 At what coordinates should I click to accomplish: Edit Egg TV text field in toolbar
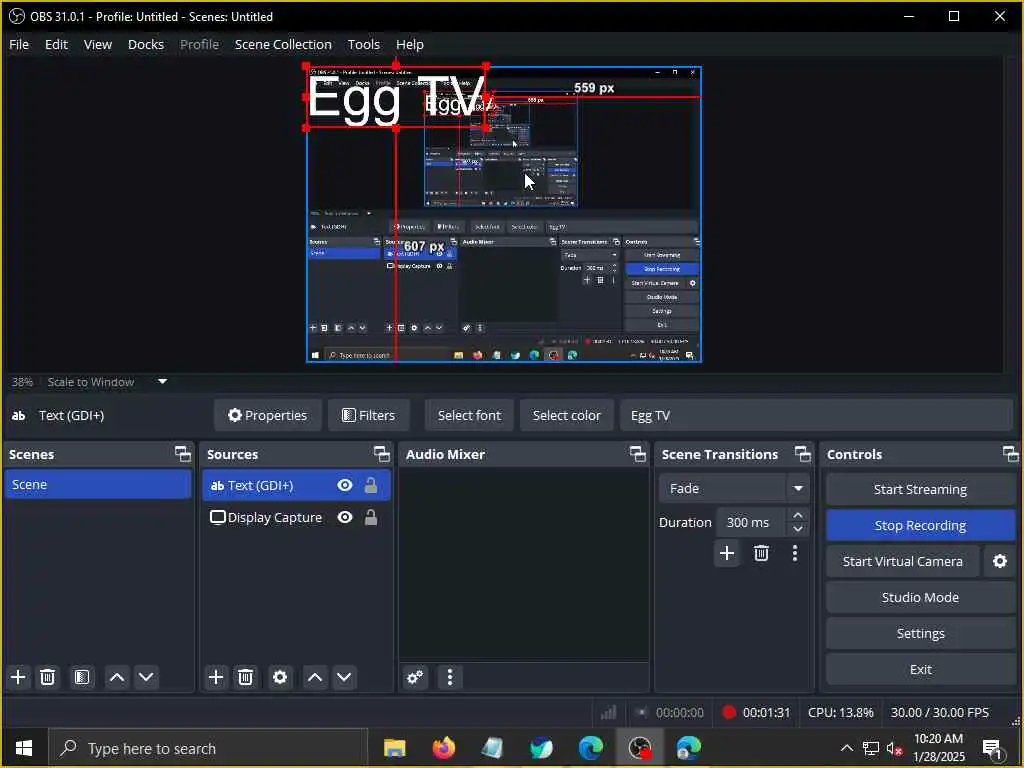[816, 415]
